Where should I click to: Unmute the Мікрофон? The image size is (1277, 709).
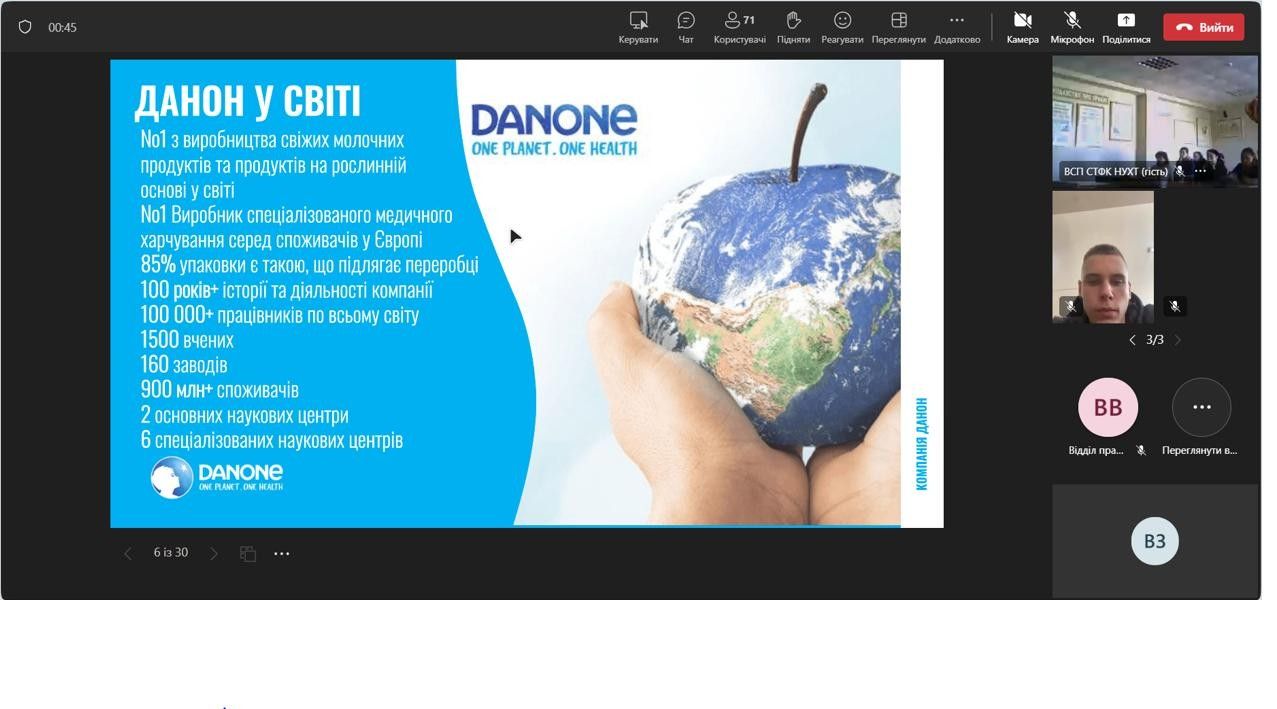tap(1072, 27)
